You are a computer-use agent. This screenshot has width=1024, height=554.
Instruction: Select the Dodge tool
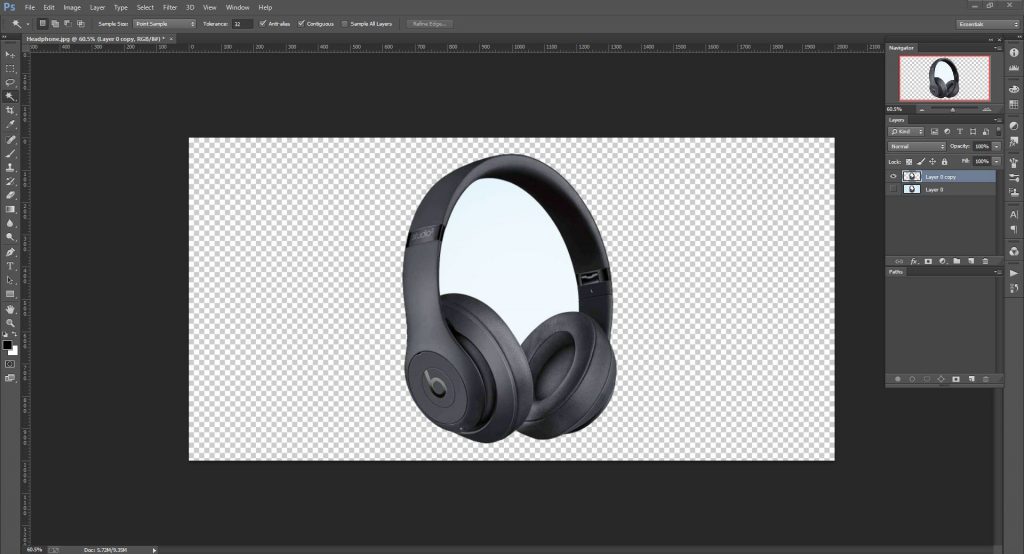(10, 236)
